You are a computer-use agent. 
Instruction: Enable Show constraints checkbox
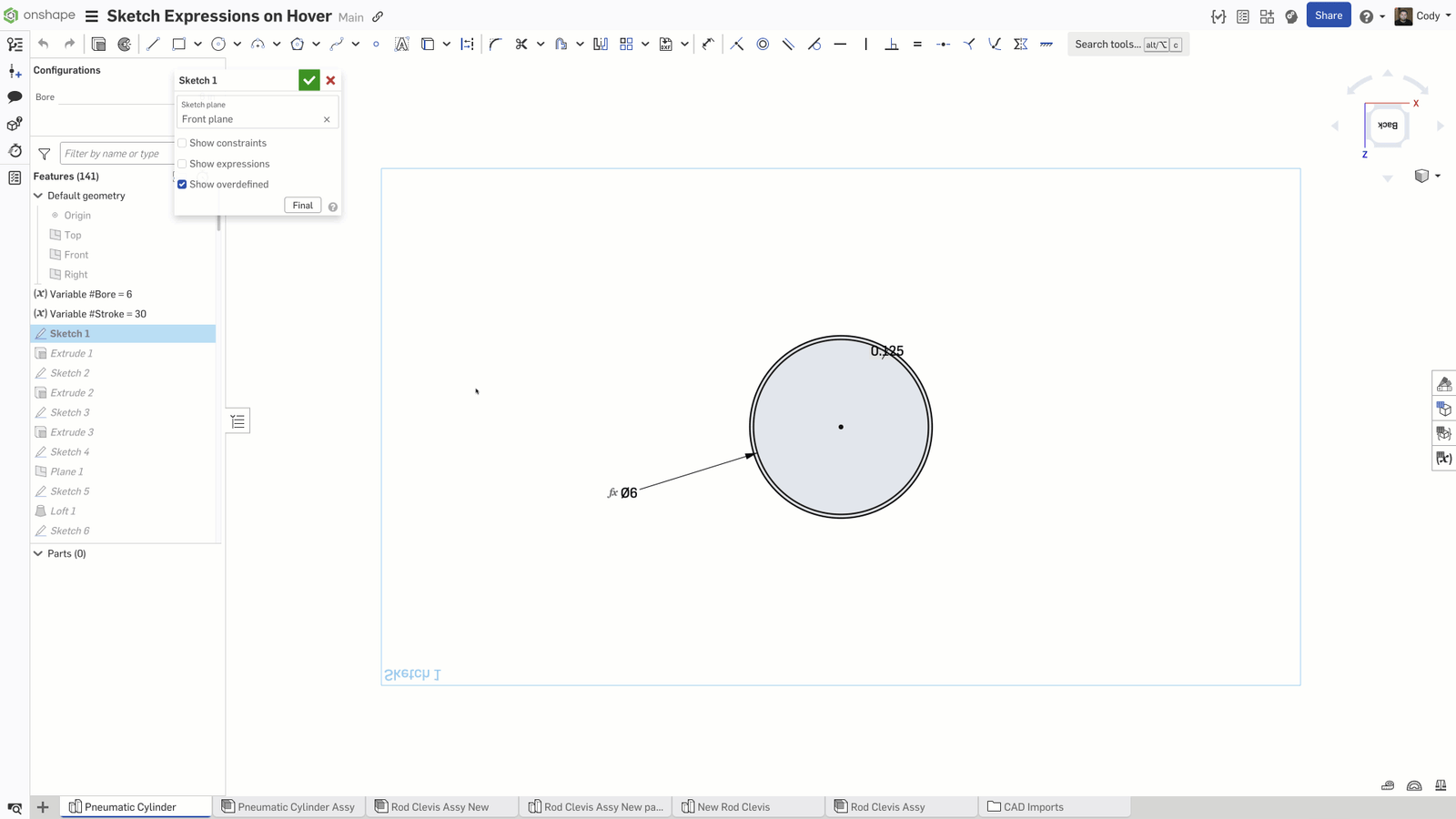pyautogui.click(x=183, y=143)
